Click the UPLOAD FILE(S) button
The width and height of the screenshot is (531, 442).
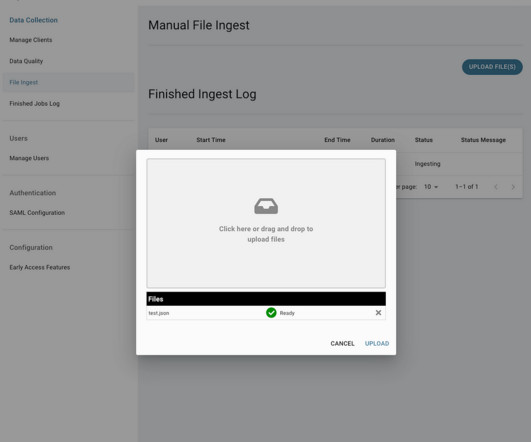pyautogui.click(x=492, y=67)
